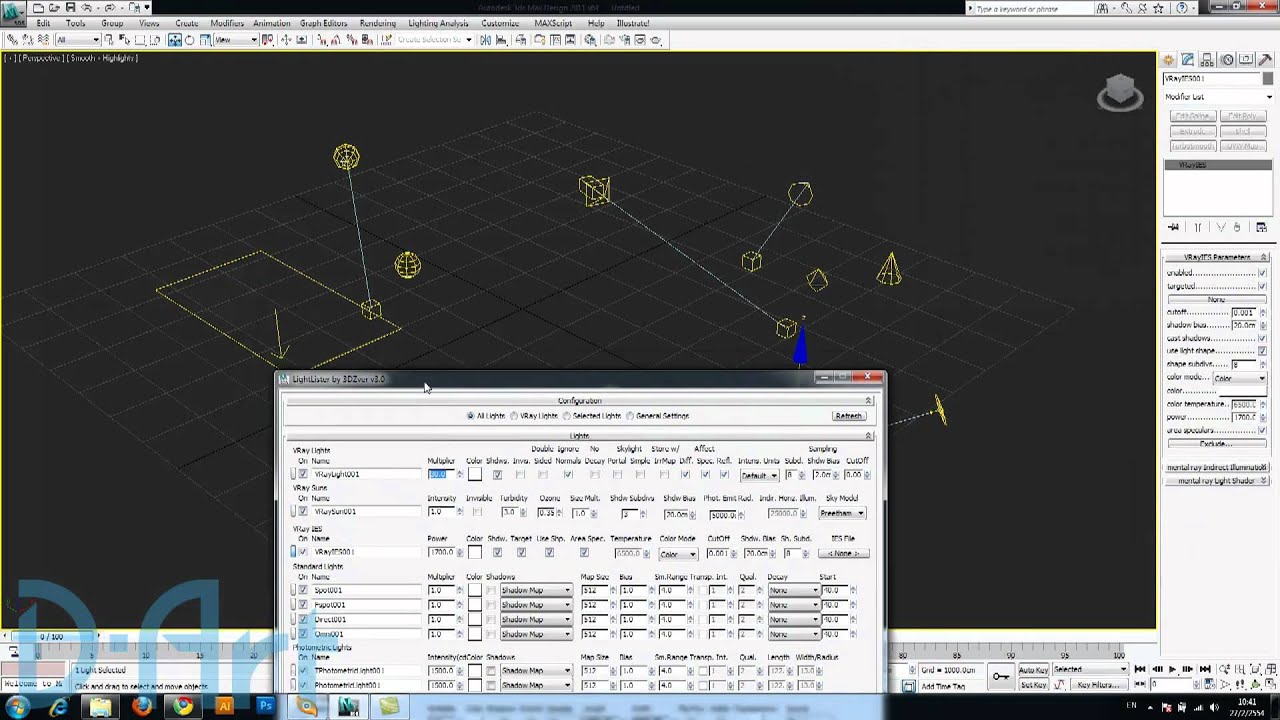Open the Sky Model 'Preetham' dropdown

coord(842,513)
